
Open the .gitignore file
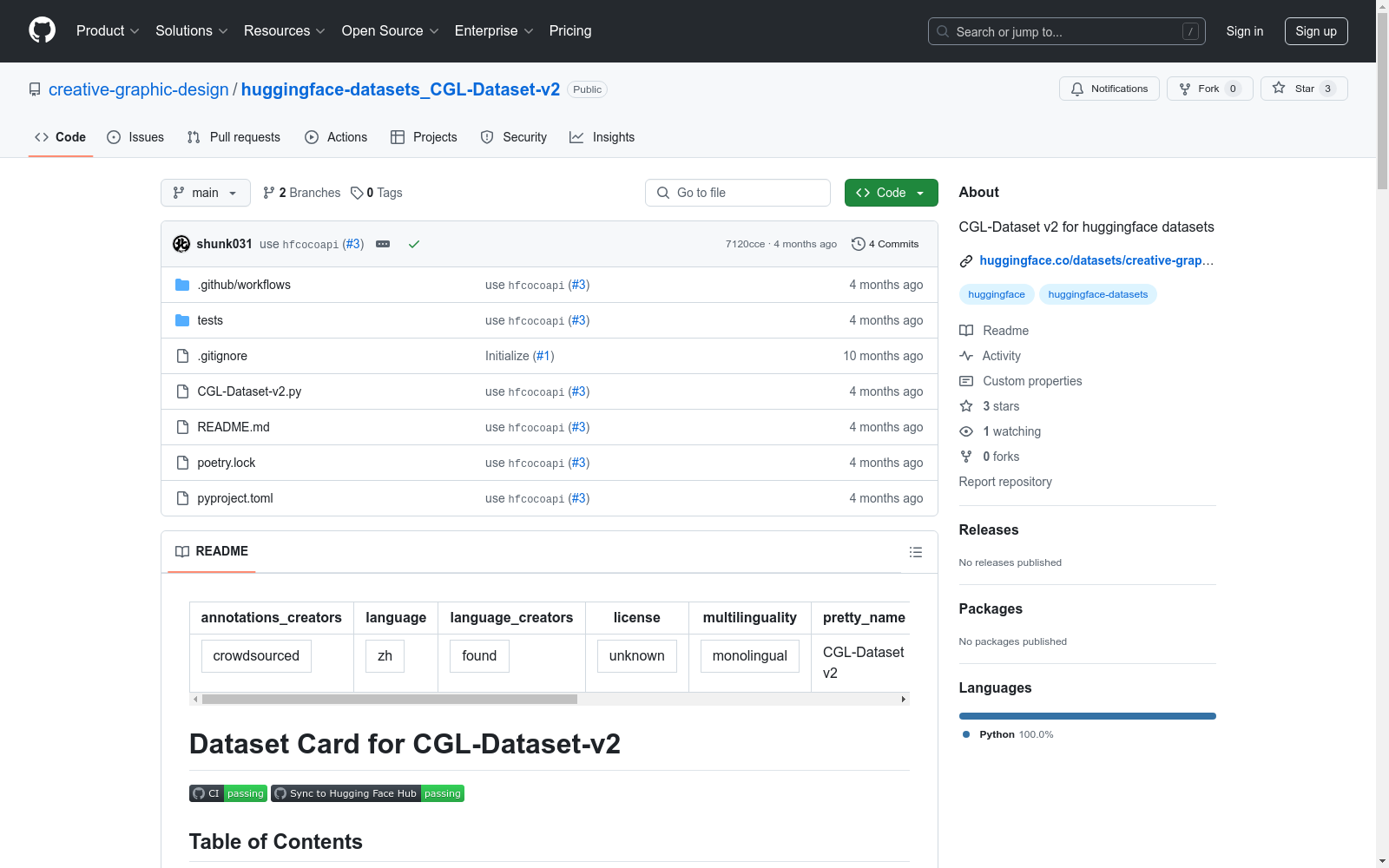click(222, 356)
